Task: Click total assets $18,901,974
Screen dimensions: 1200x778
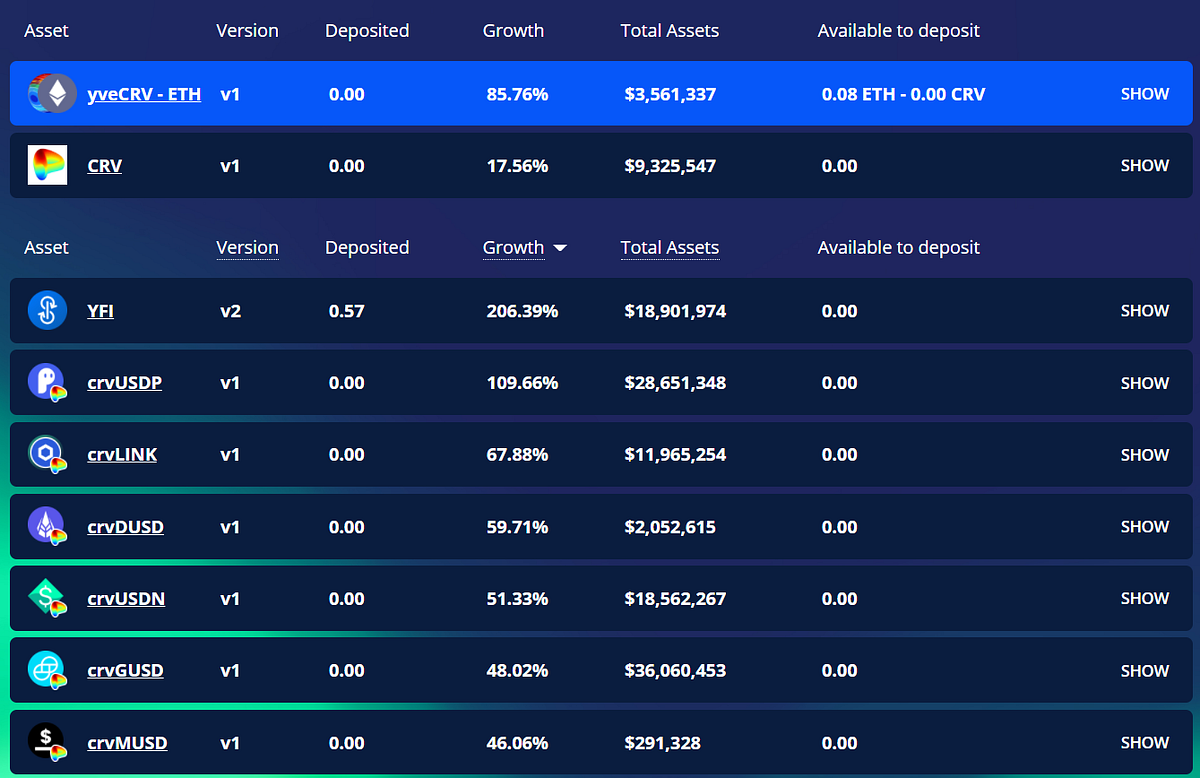Action: [675, 311]
